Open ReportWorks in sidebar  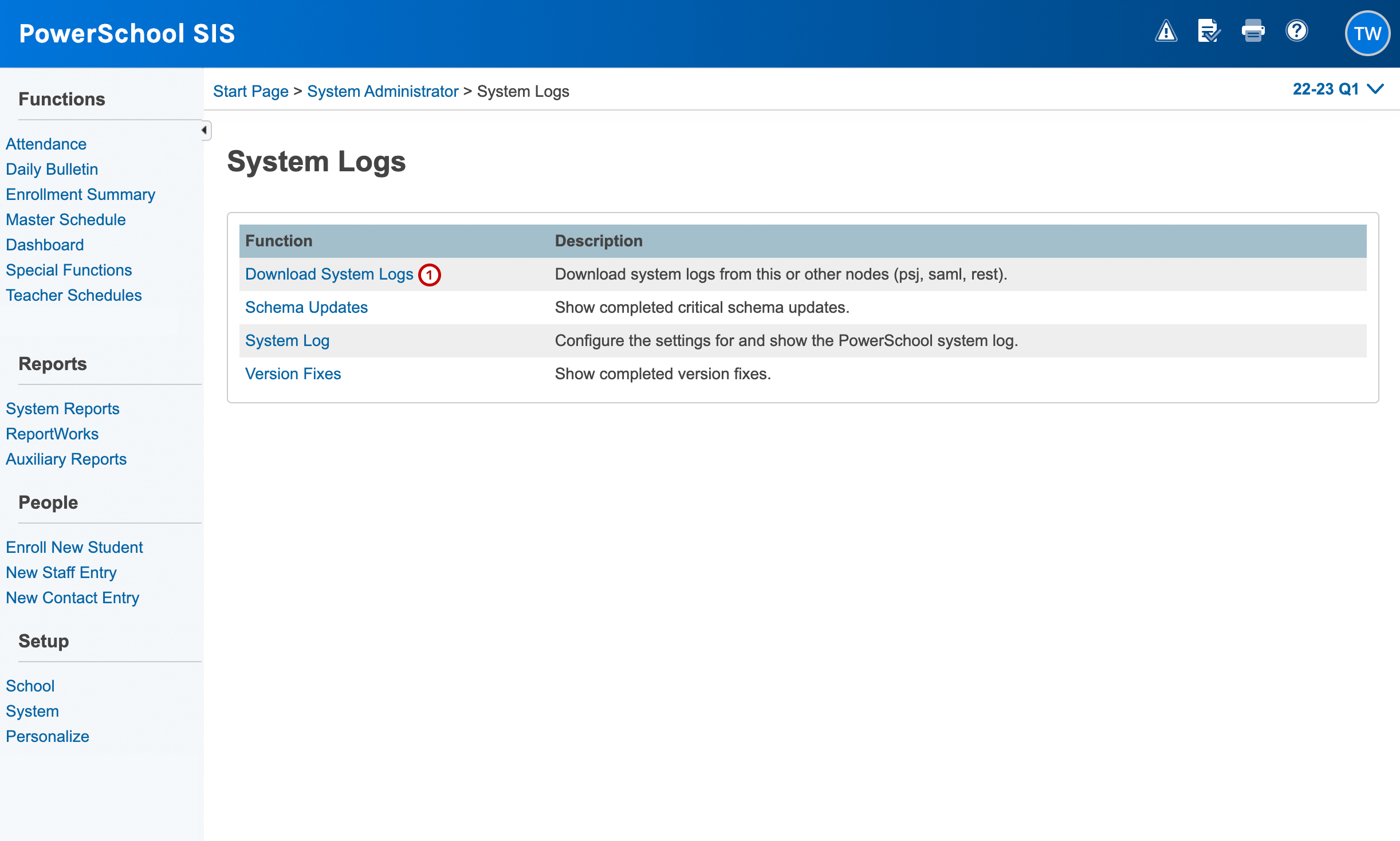click(52, 434)
